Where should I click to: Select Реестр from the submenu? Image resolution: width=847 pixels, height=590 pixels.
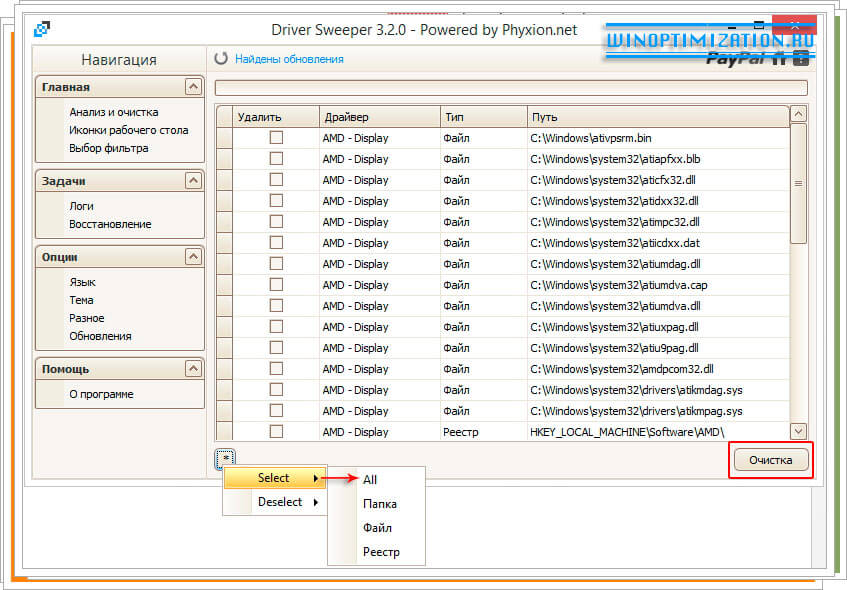coord(380,552)
